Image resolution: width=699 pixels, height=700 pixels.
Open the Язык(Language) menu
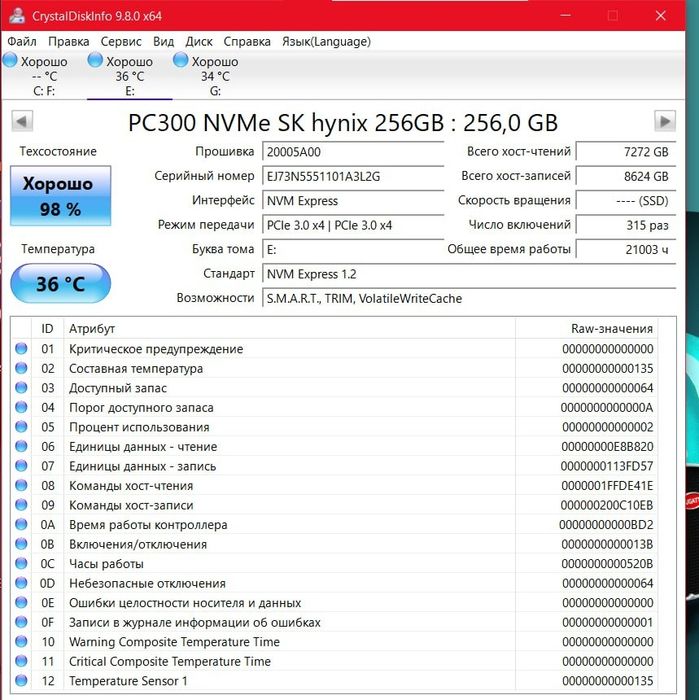pyautogui.click(x=326, y=42)
